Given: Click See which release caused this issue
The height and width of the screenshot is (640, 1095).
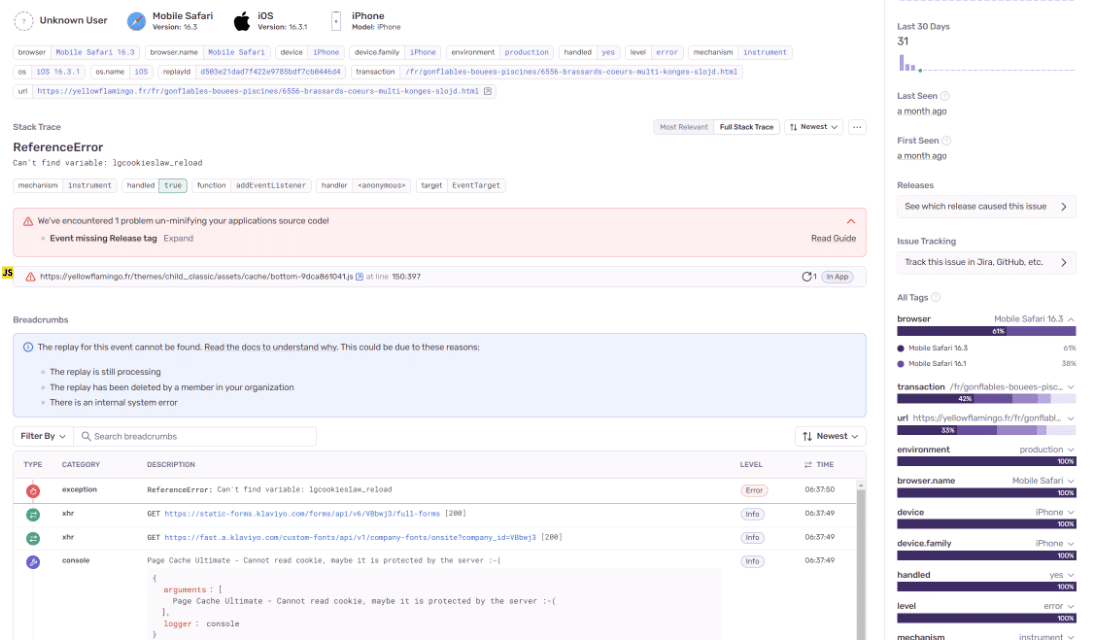Looking at the screenshot, I should pyautogui.click(x=986, y=207).
